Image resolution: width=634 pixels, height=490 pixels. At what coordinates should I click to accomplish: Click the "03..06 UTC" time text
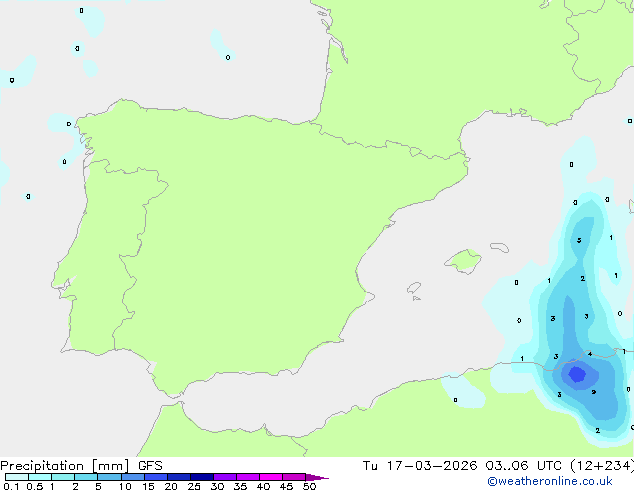click(x=523, y=466)
